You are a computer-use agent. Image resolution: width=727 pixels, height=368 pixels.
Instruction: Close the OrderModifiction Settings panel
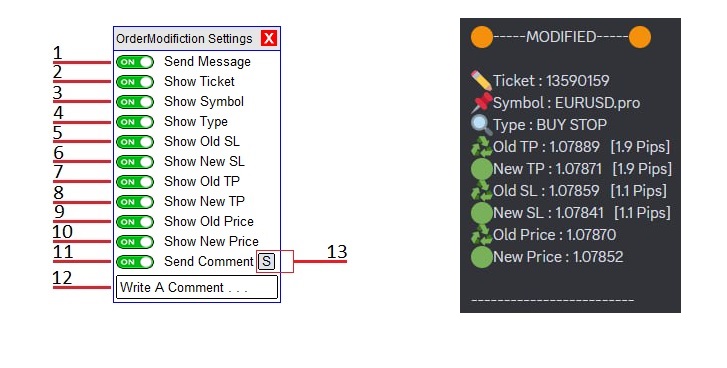coord(269,38)
